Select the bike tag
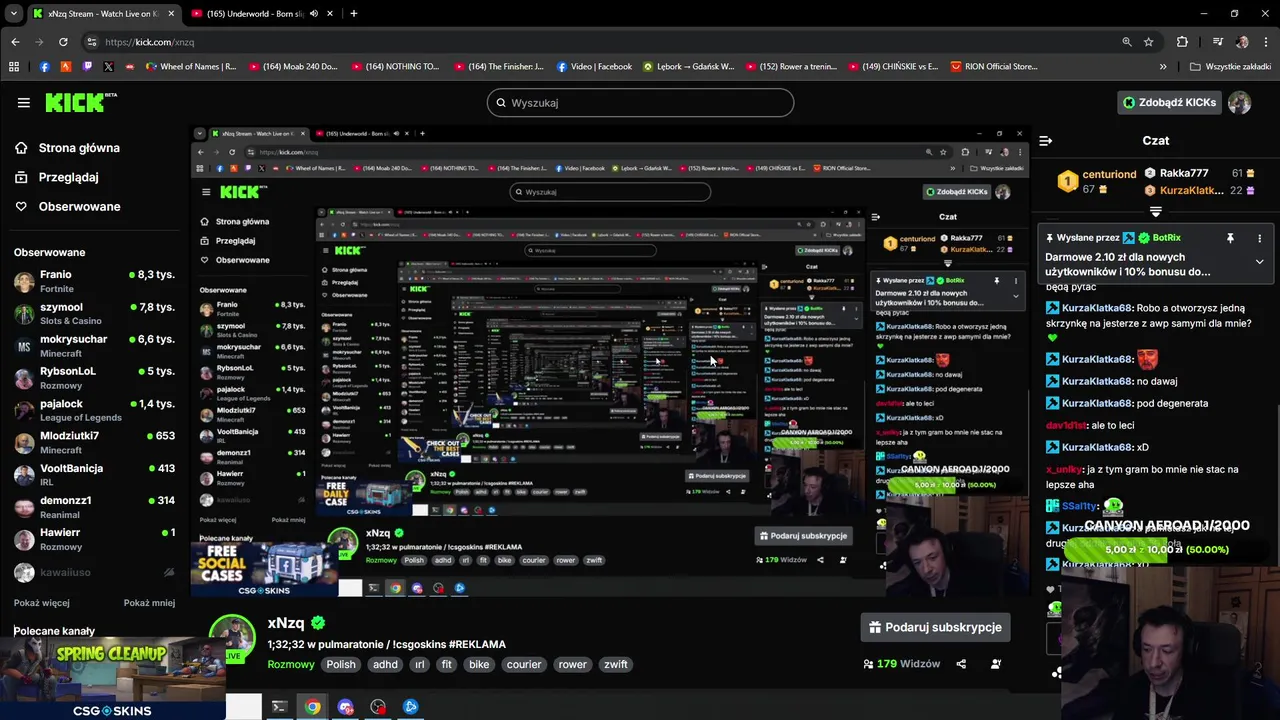 480,664
